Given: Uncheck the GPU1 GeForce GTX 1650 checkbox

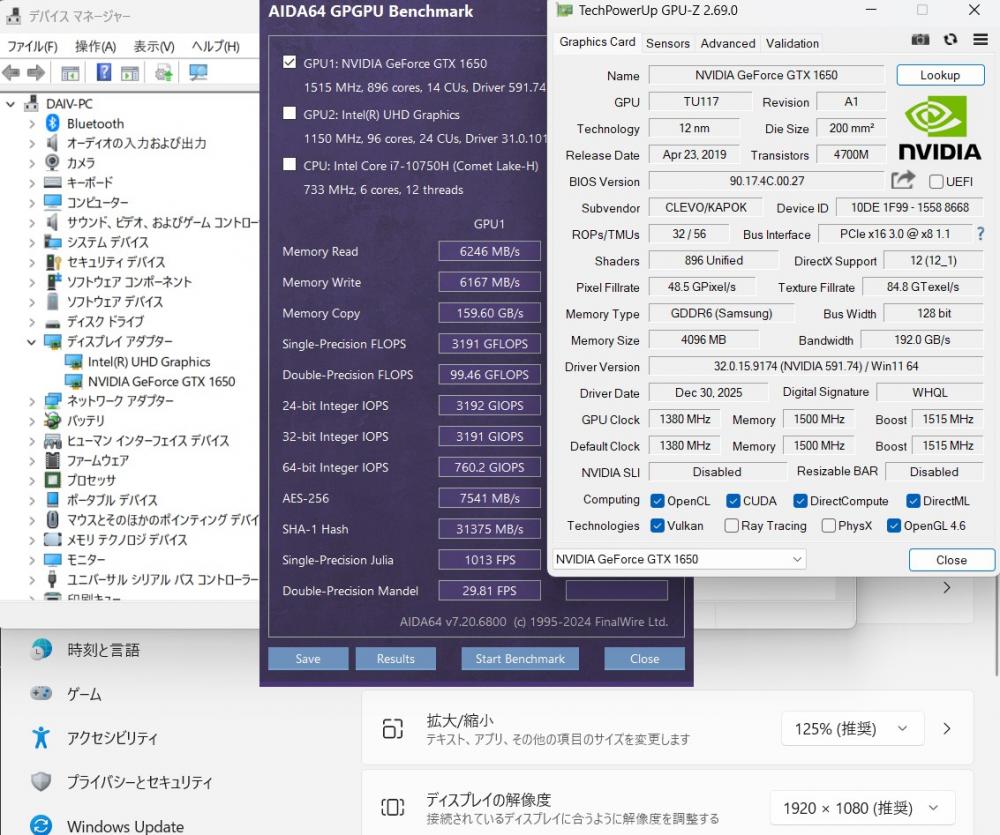Looking at the screenshot, I should (290, 63).
